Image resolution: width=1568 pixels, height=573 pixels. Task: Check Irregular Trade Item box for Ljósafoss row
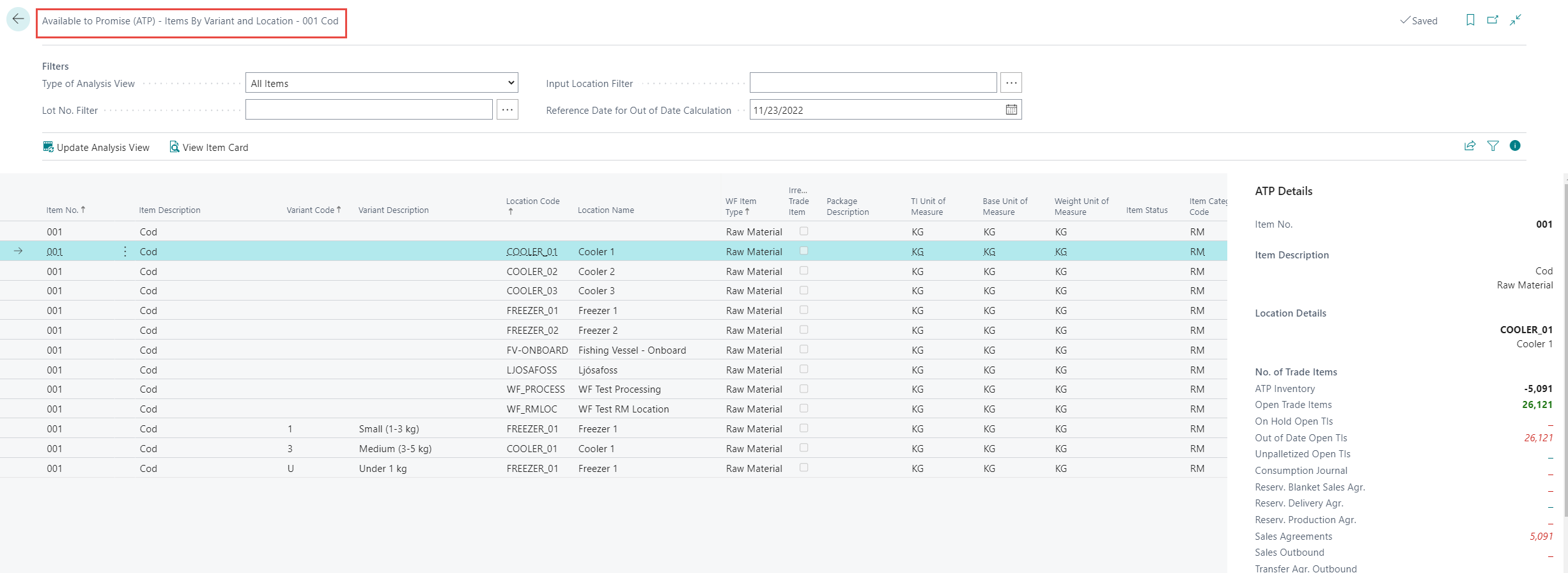[x=803, y=369]
